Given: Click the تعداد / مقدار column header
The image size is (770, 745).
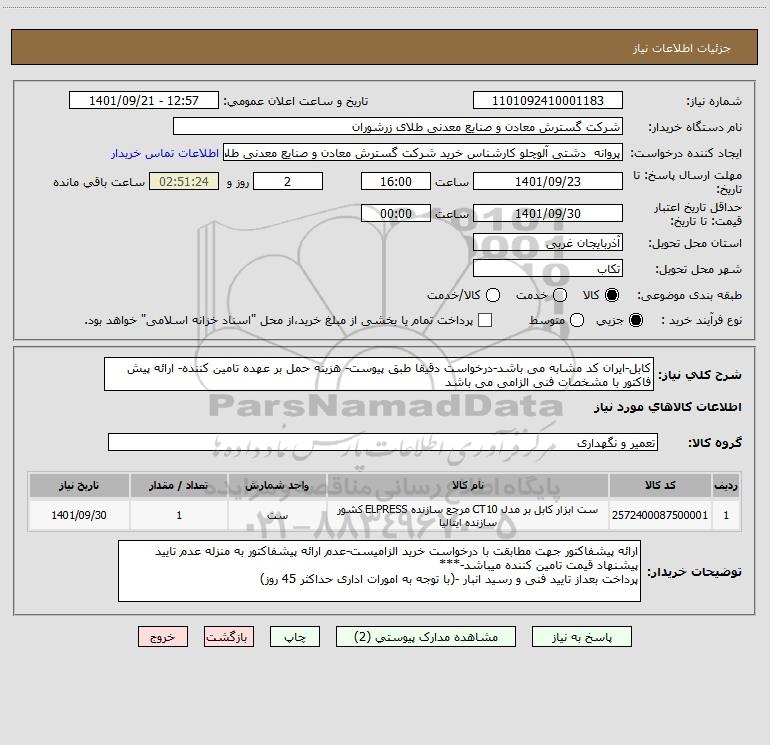Looking at the screenshot, I should 179,486.
